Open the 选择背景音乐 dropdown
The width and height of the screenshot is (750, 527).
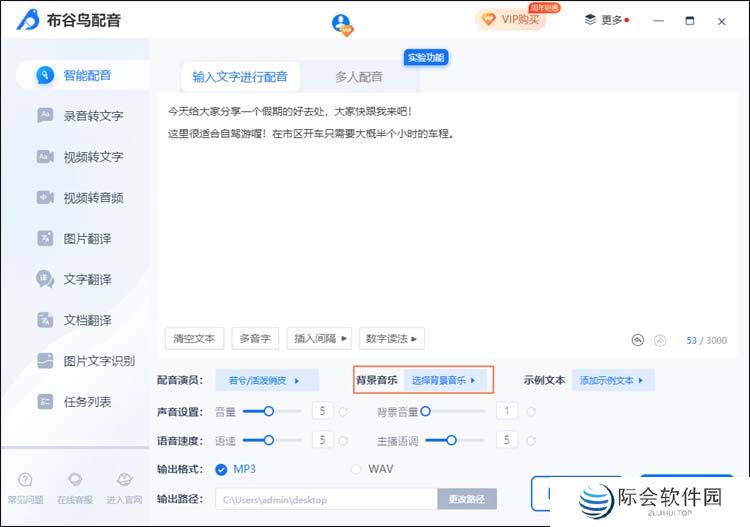pyautogui.click(x=446, y=380)
